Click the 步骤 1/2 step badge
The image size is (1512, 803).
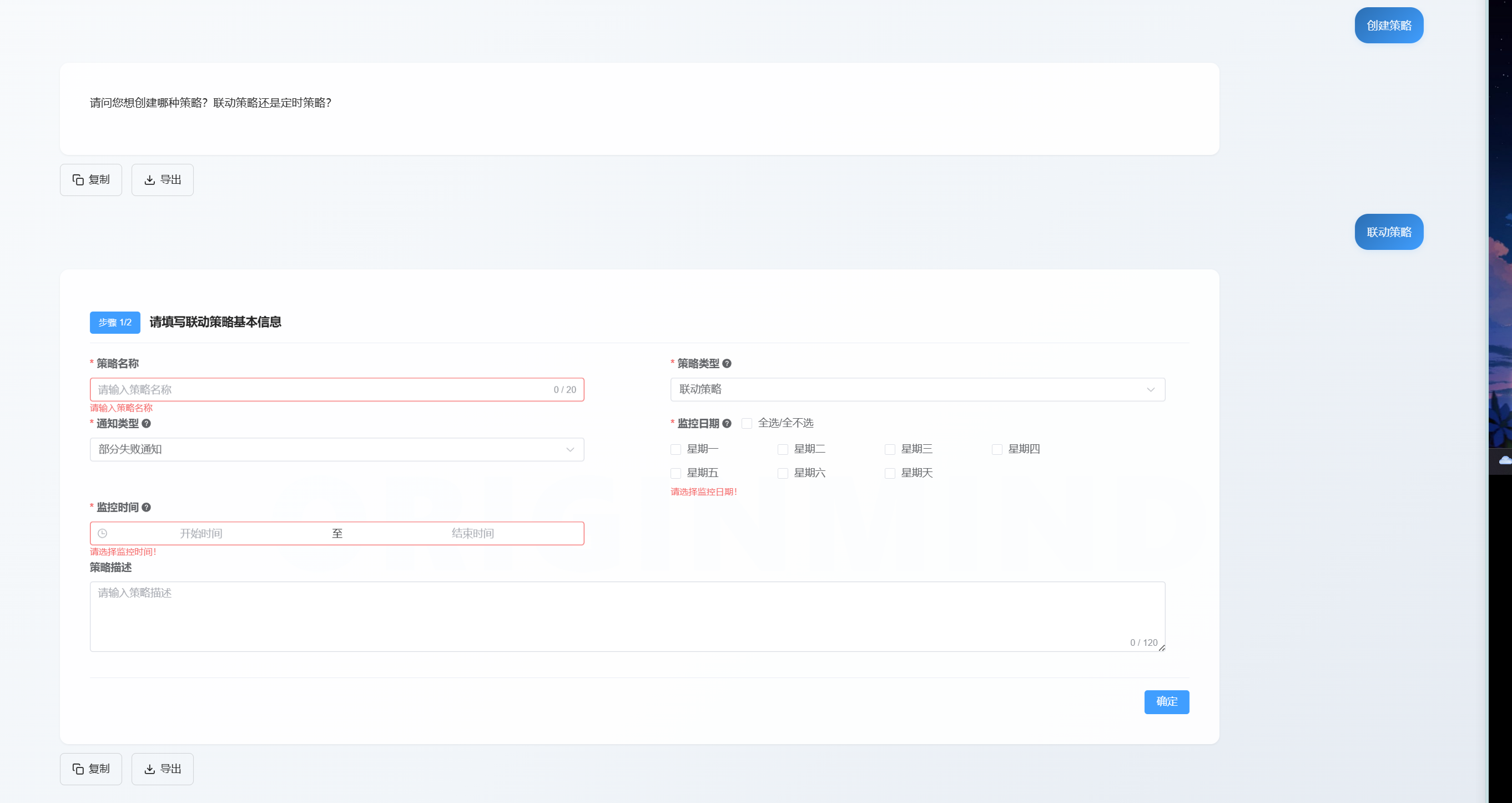click(x=115, y=323)
